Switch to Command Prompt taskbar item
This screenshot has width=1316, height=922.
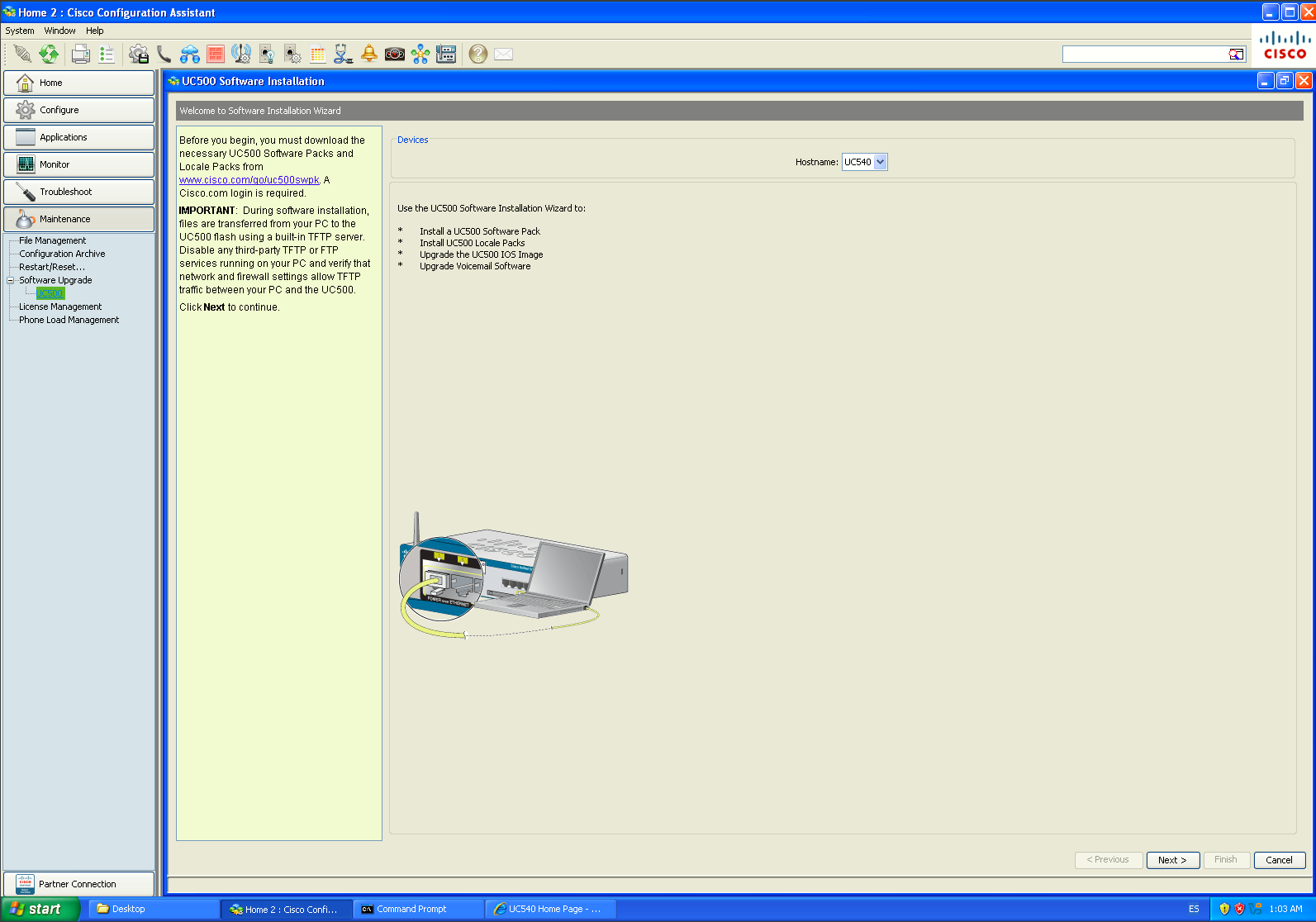coord(419,909)
